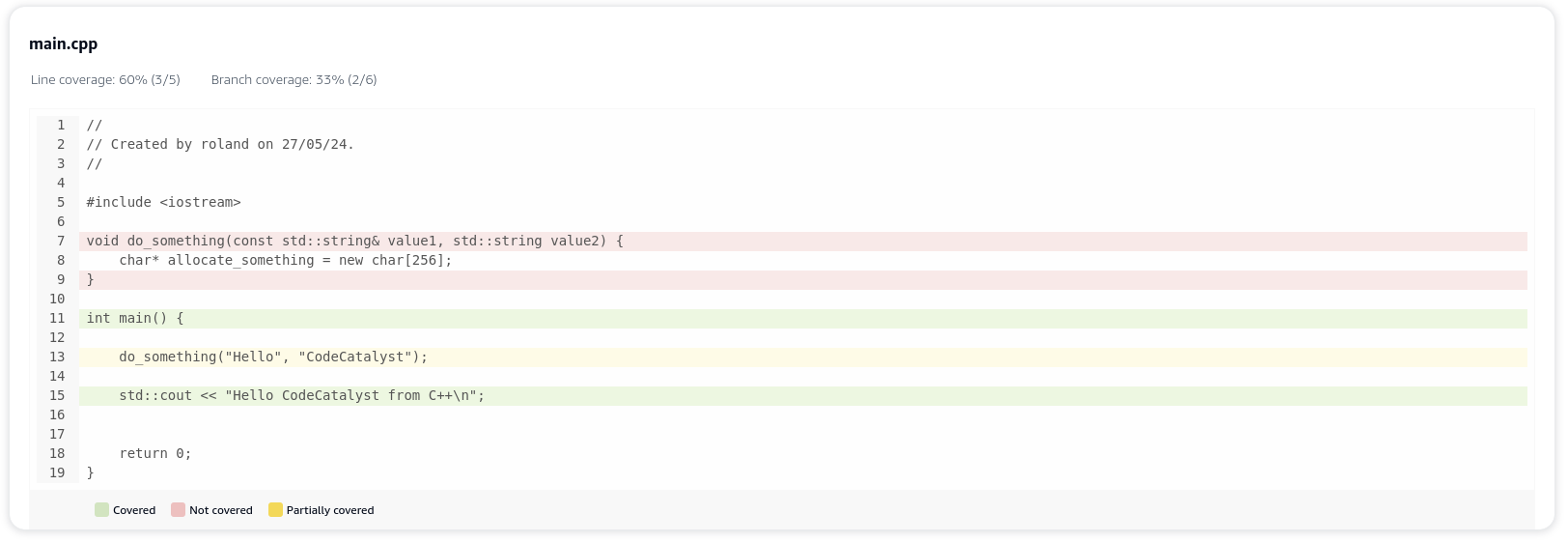Click line number 13 in the gutter
Viewport: 1568px width, 543px height.
(57, 357)
